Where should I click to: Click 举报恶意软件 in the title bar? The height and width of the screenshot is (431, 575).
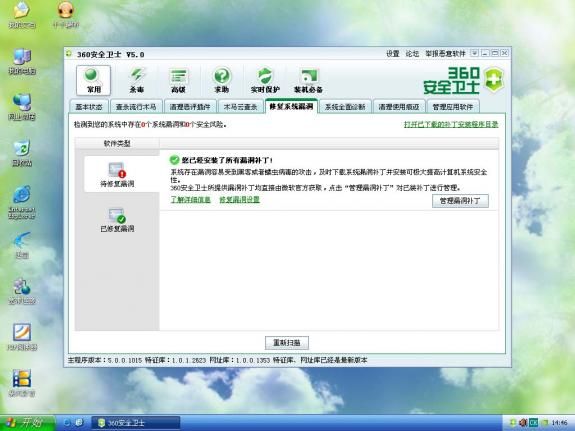(x=445, y=54)
